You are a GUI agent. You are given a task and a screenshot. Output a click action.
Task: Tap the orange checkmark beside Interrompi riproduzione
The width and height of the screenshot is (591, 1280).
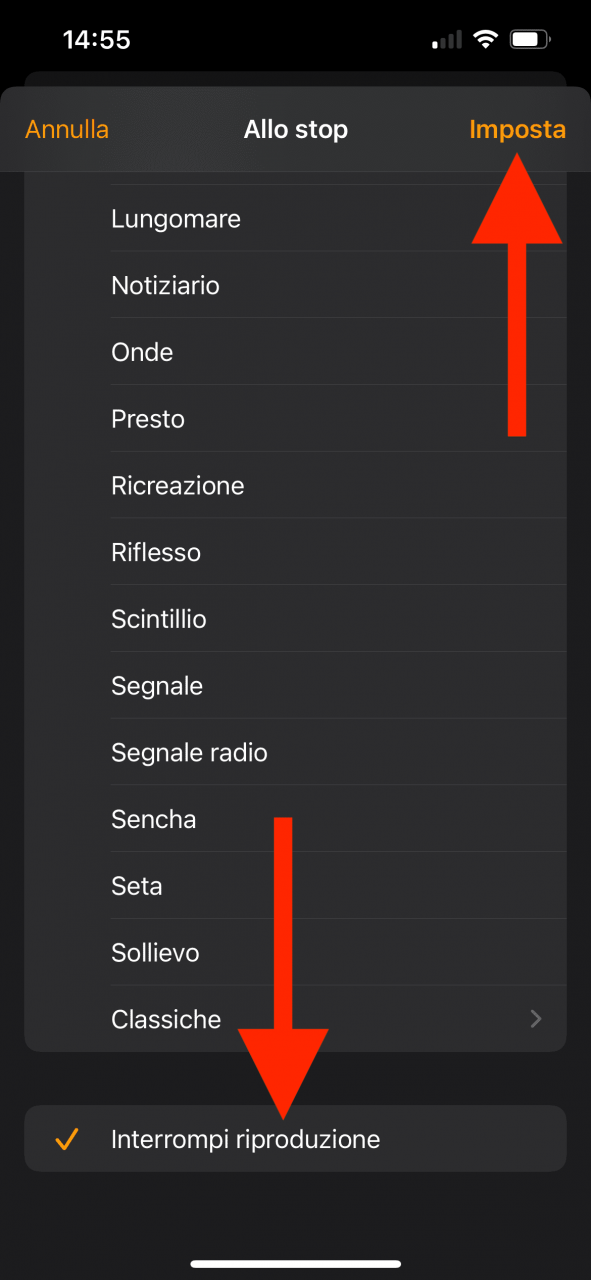pyautogui.click(x=67, y=1139)
